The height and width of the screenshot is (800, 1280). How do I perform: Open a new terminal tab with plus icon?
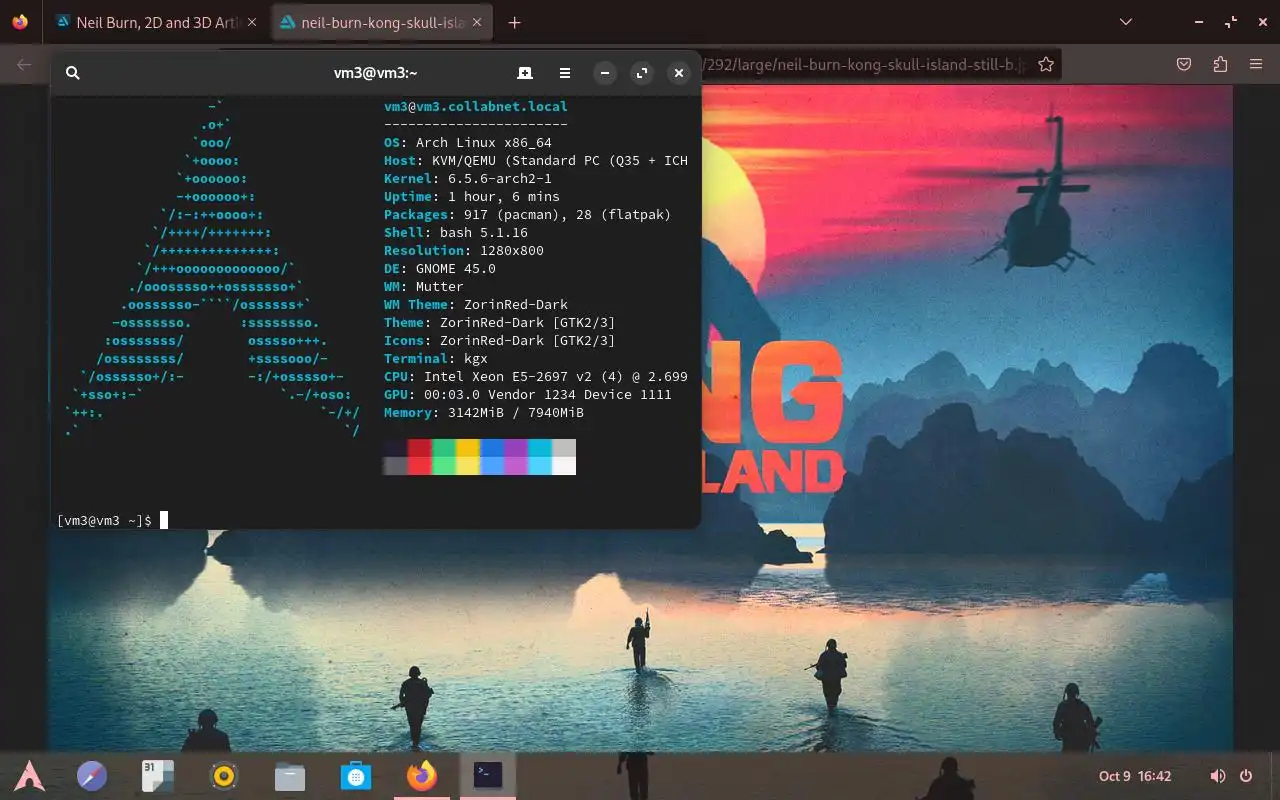(524, 73)
